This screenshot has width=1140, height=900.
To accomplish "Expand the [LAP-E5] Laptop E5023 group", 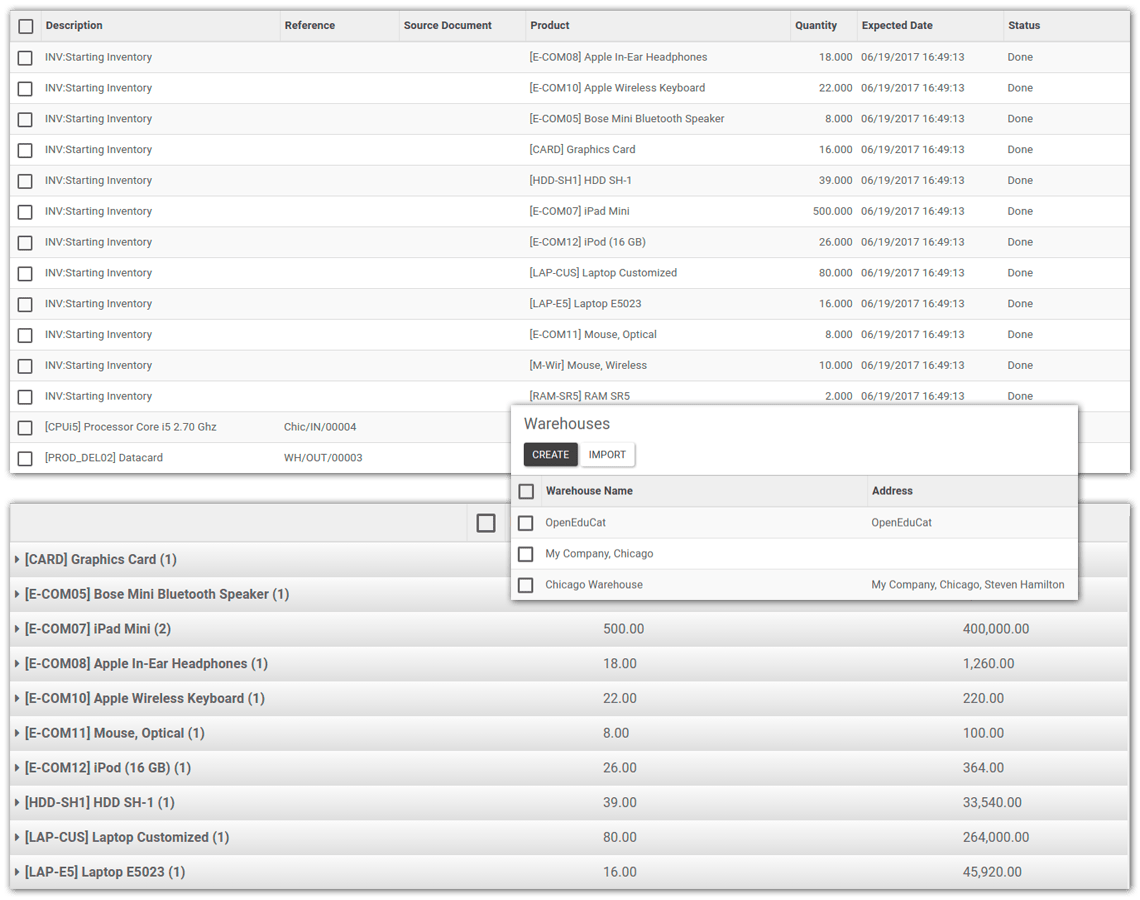I will tap(17, 871).
